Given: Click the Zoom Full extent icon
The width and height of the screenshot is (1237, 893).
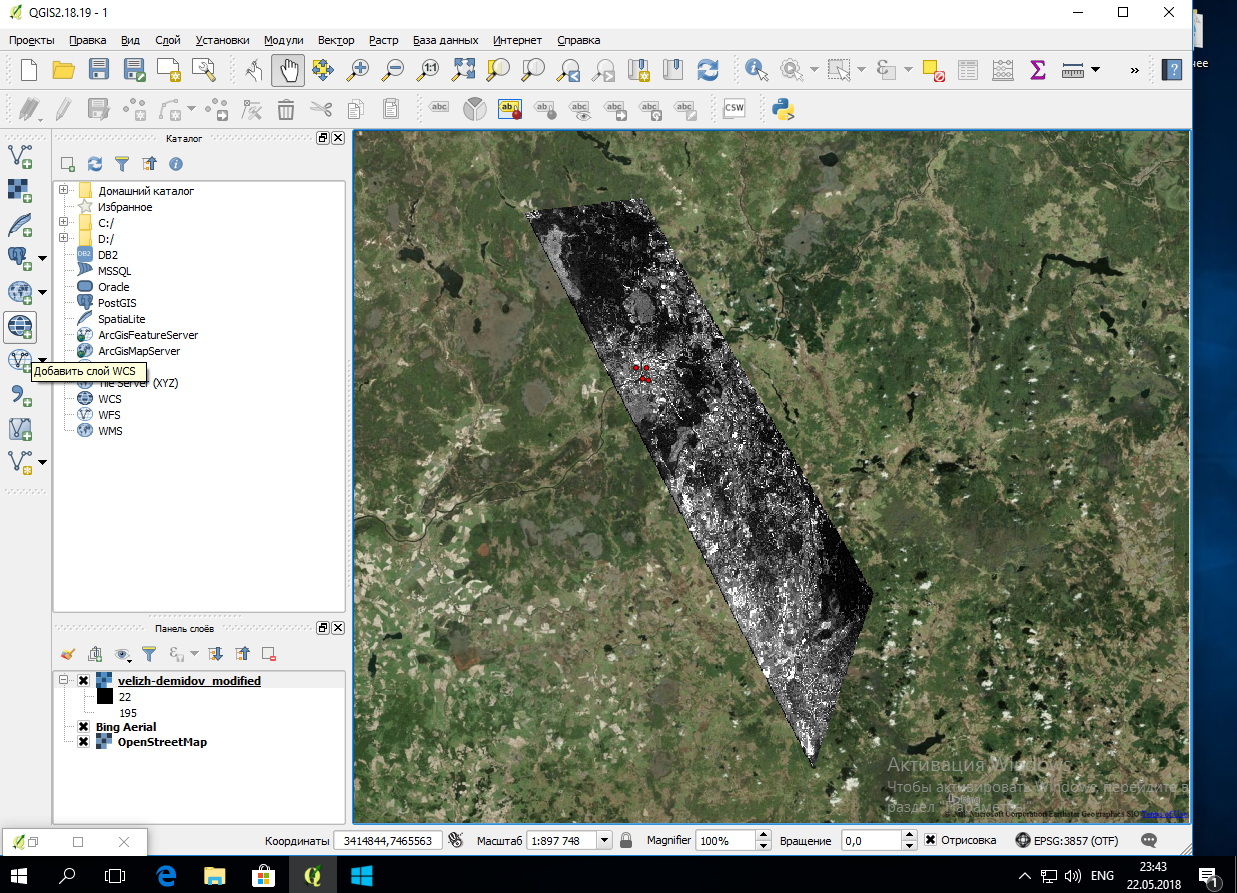Looking at the screenshot, I should point(463,70).
